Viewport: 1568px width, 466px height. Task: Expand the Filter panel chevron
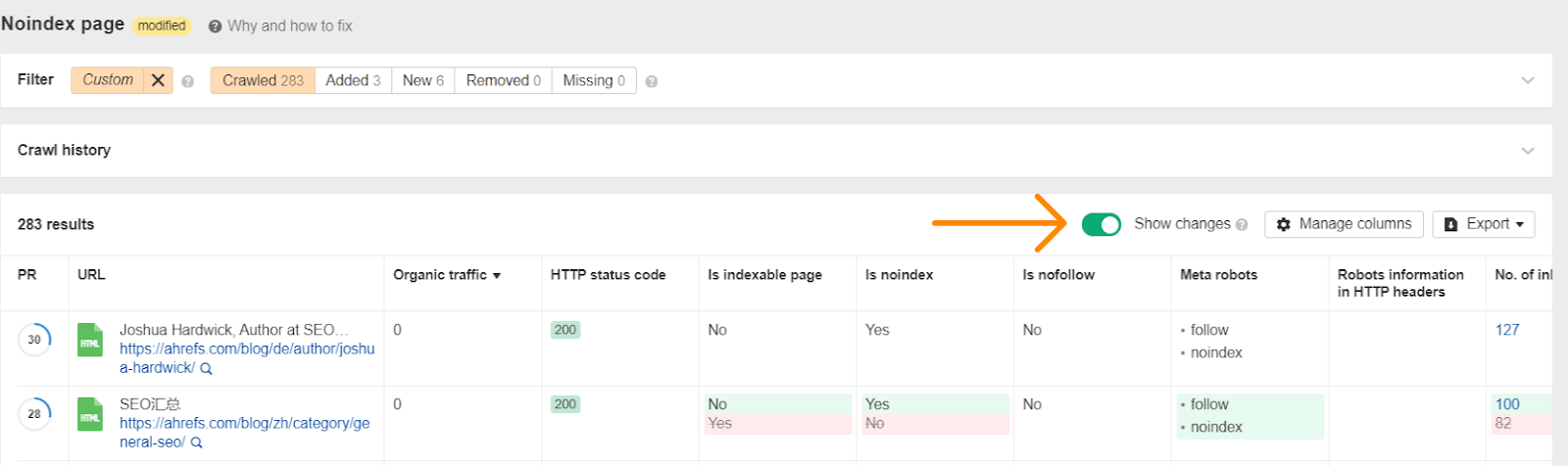pyautogui.click(x=1527, y=80)
